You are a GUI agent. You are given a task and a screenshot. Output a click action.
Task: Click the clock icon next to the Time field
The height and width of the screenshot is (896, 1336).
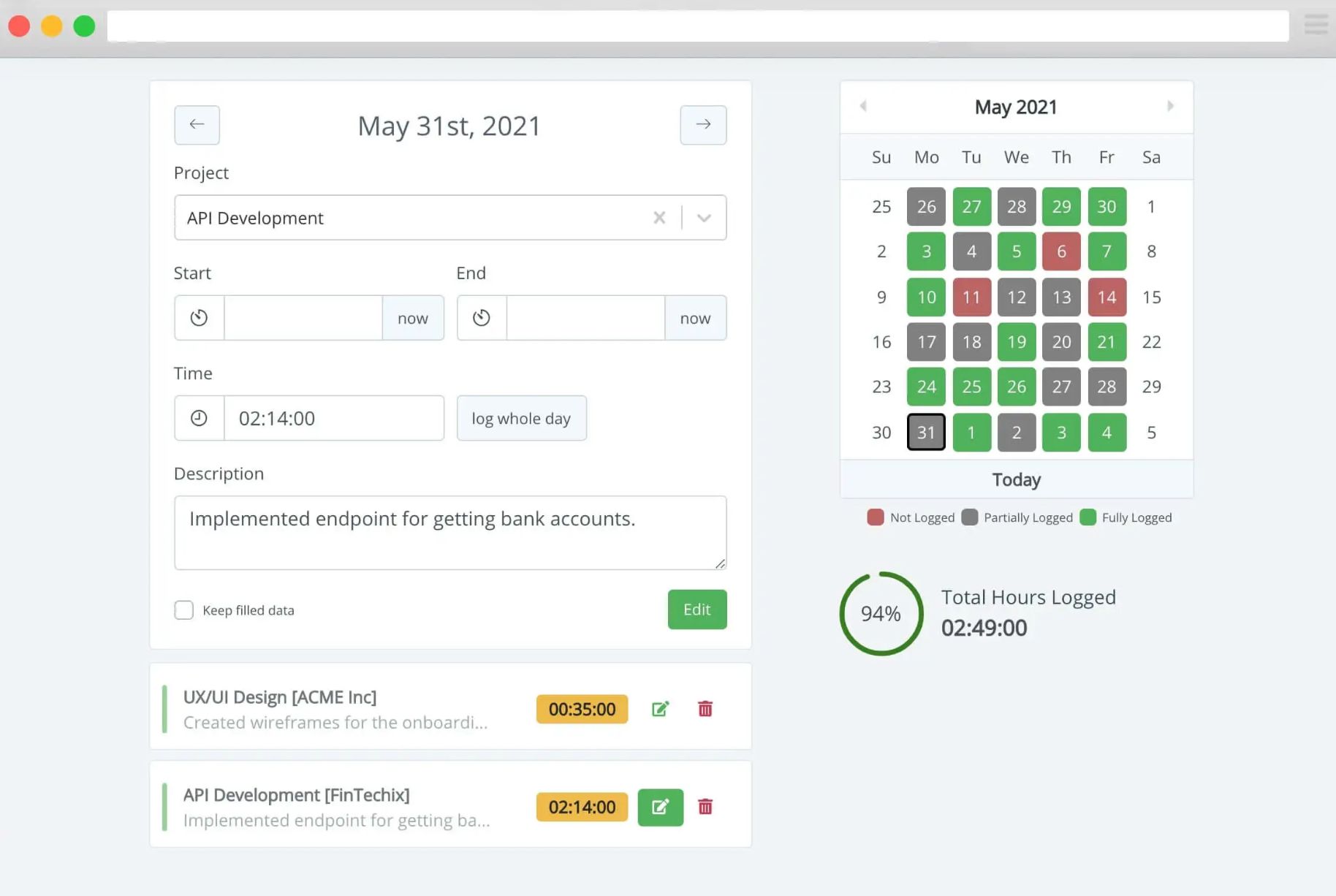click(x=198, y=417)
